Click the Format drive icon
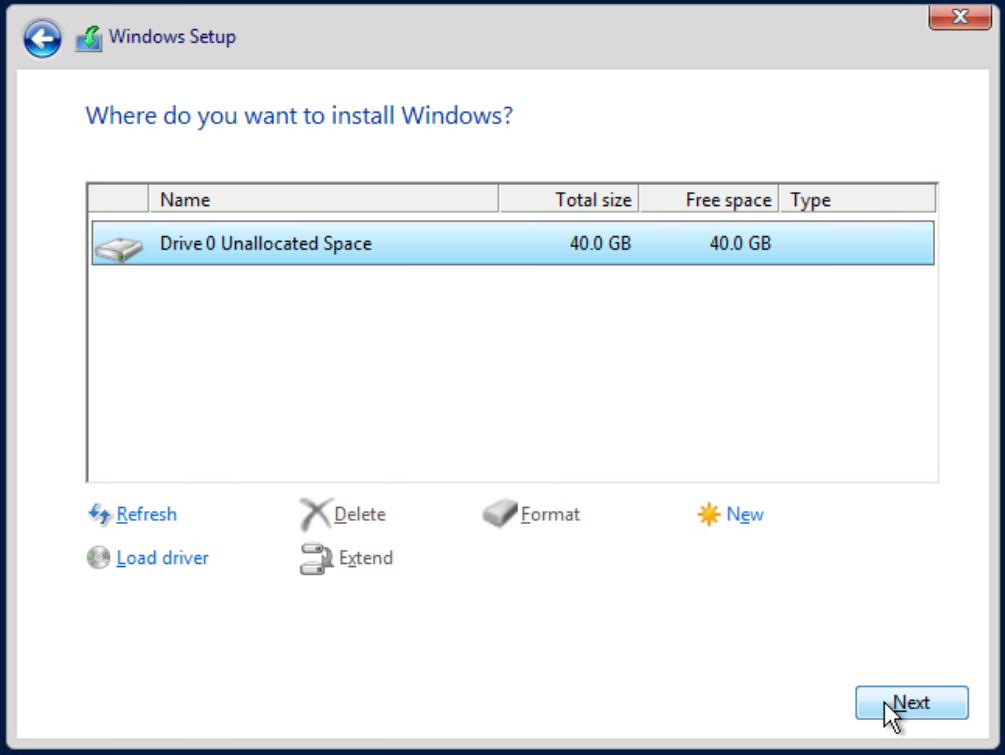Screen dimensions: 1005x755 coord(499,515)
